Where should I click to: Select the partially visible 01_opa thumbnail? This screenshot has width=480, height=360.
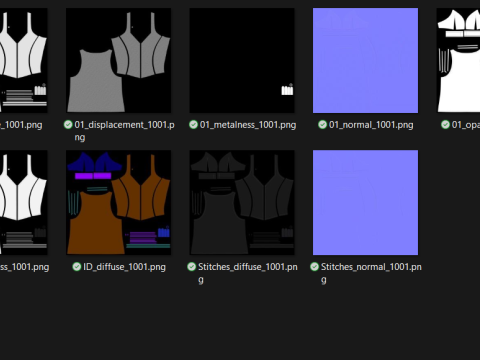pos(458,60)
